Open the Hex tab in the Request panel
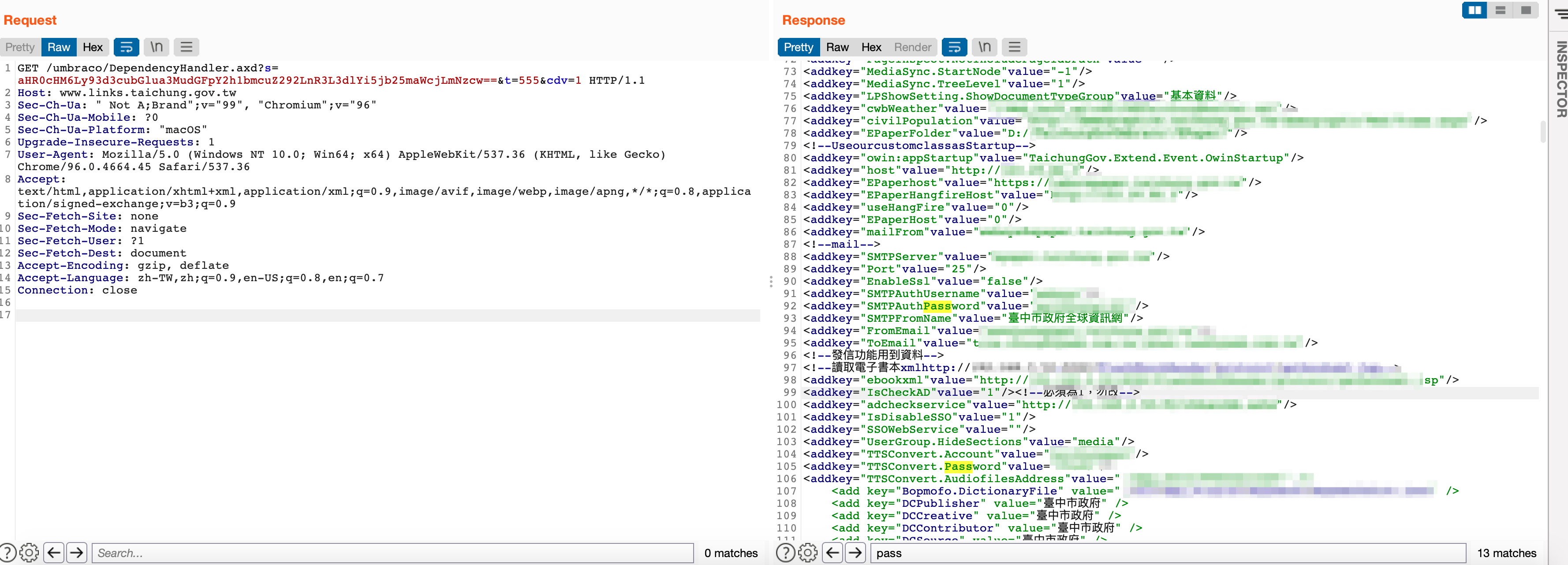This screenshot has width=1568, height=565. point(93,47)
